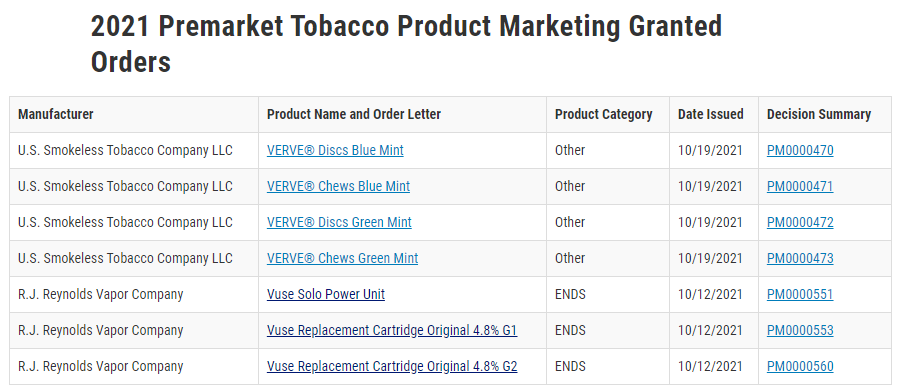View decision summary PM0000473
This screenshot has height=391, width=901.
pos(800,258)
